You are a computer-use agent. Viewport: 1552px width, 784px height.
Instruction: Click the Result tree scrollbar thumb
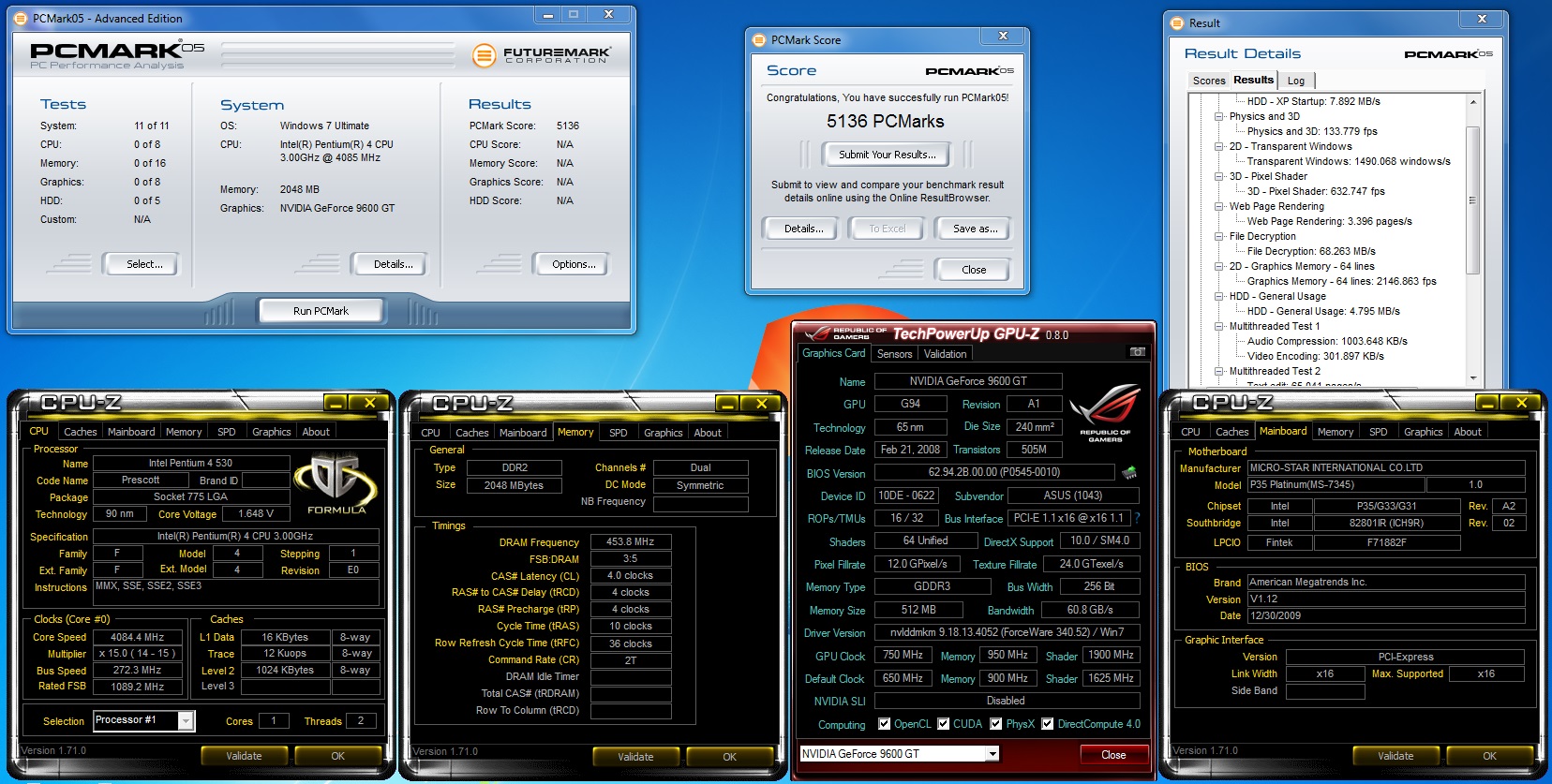coord(1472,200)
